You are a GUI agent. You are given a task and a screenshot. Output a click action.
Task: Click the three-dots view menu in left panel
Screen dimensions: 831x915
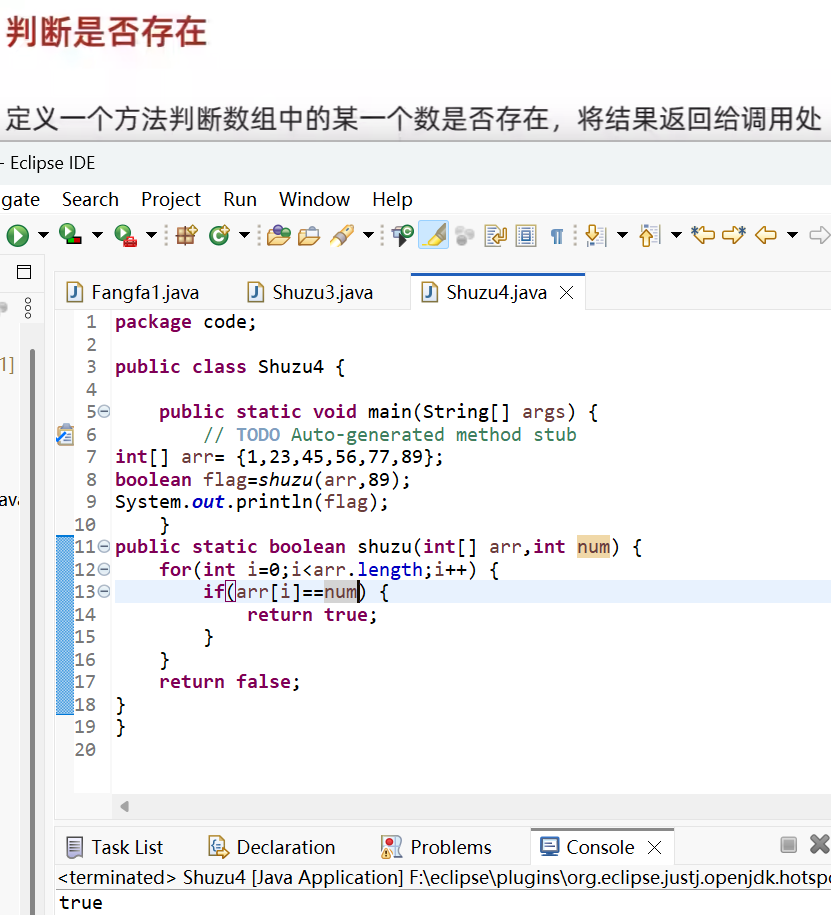click(27, 308)
